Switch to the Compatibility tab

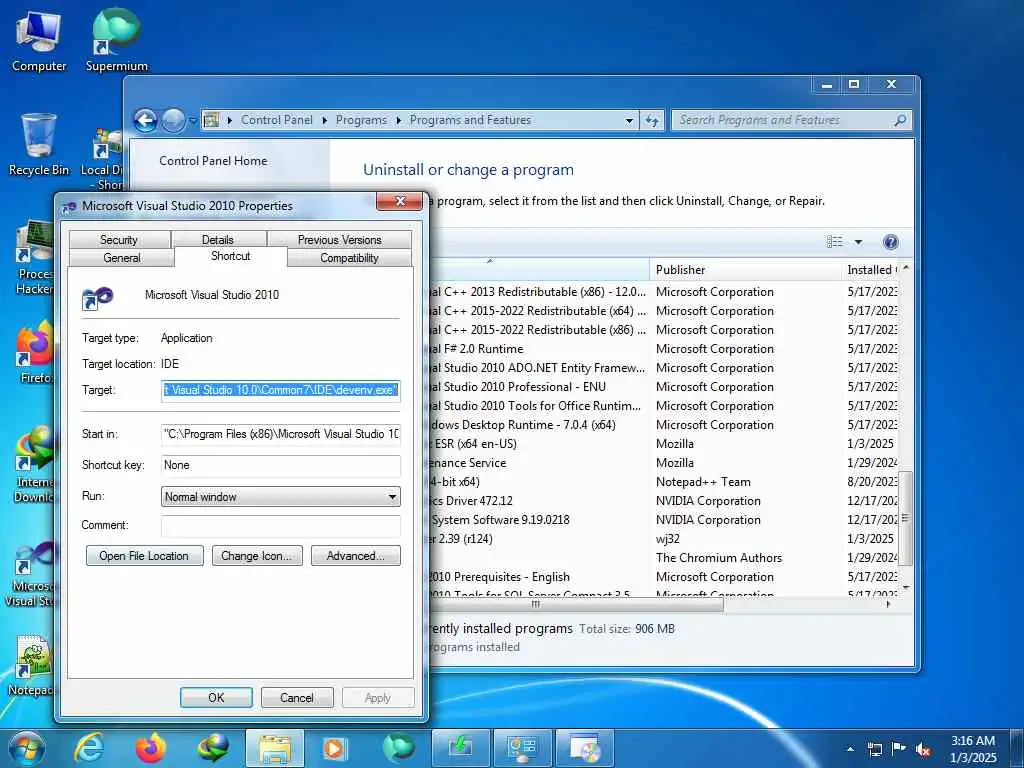pyautogui.click(x=349, y=258)
